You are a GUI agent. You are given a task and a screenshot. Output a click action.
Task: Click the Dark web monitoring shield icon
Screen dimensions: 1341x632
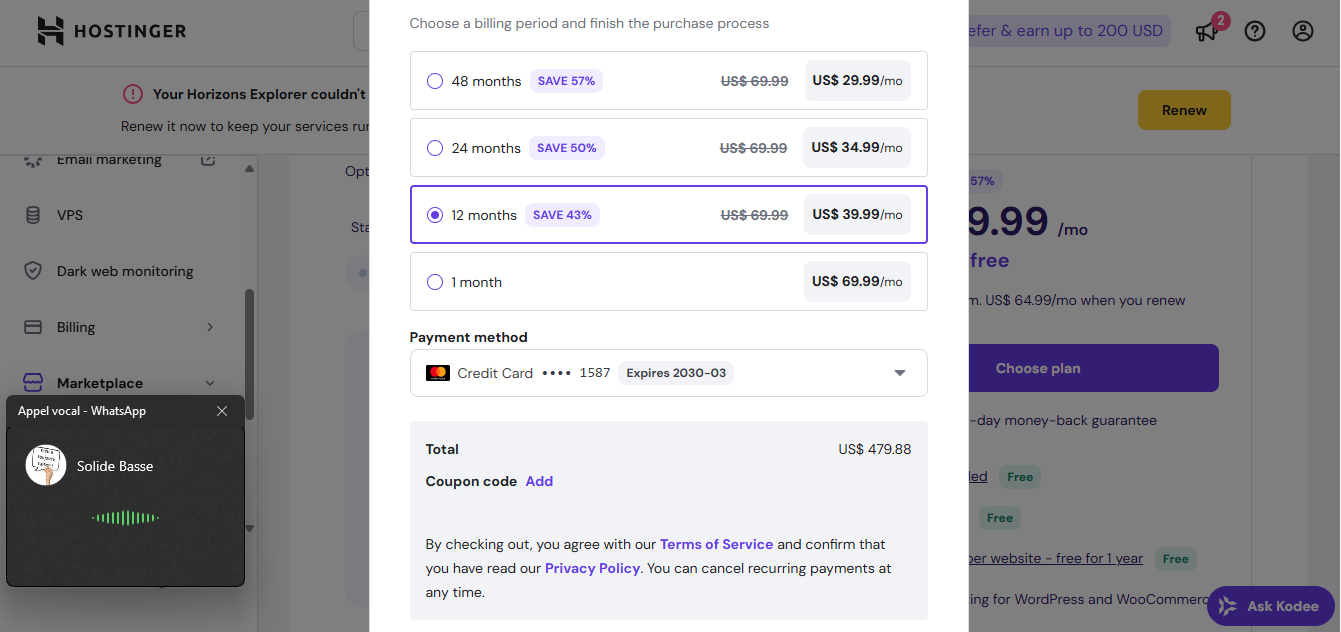coord(33,271)
